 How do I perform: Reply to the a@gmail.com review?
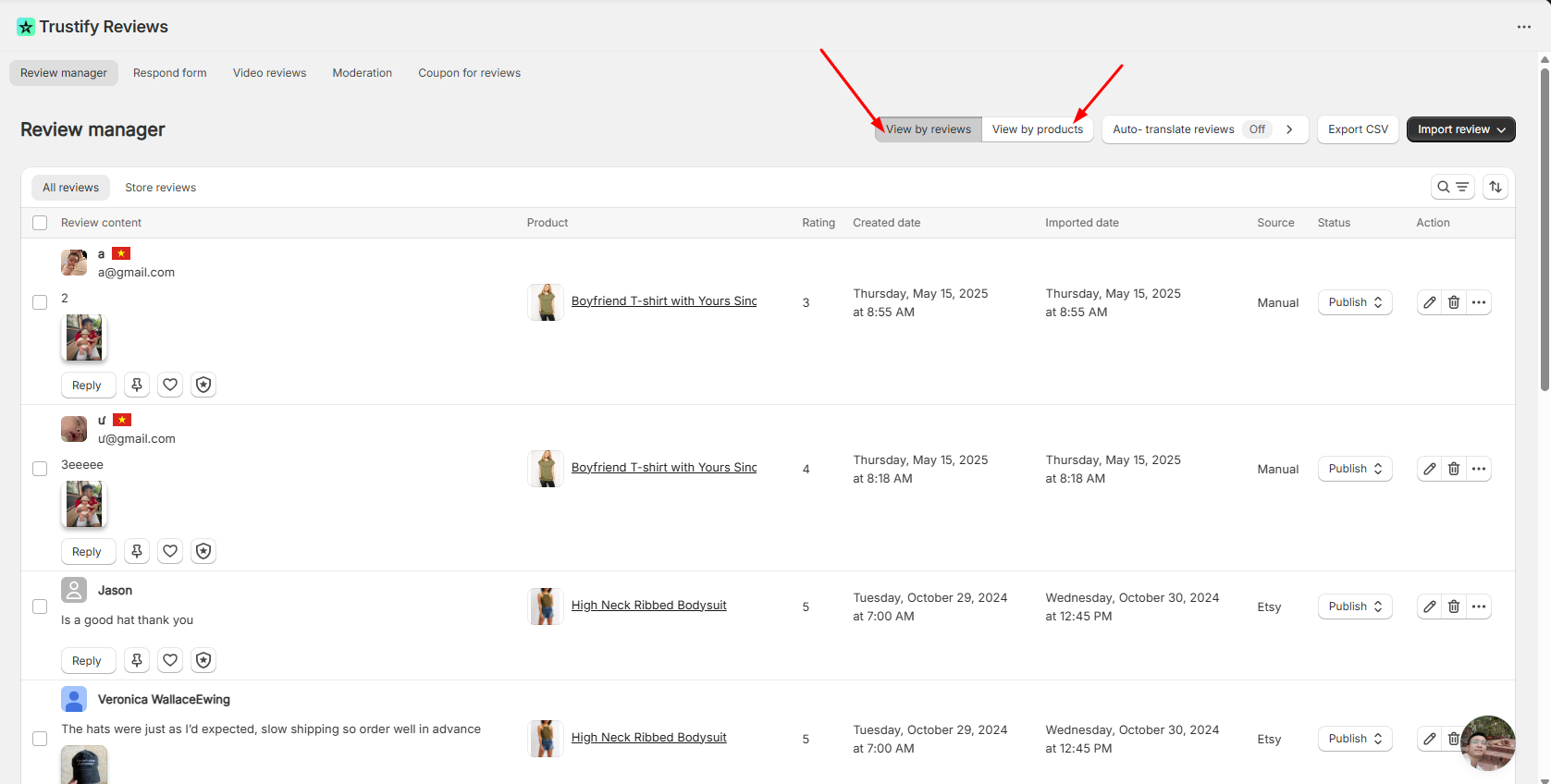pos(88,385)
